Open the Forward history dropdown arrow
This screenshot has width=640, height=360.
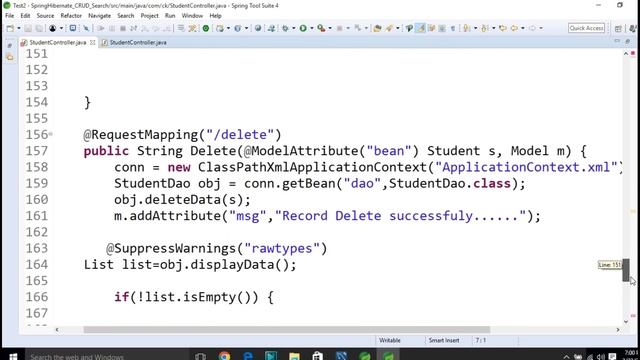(541, 28)
